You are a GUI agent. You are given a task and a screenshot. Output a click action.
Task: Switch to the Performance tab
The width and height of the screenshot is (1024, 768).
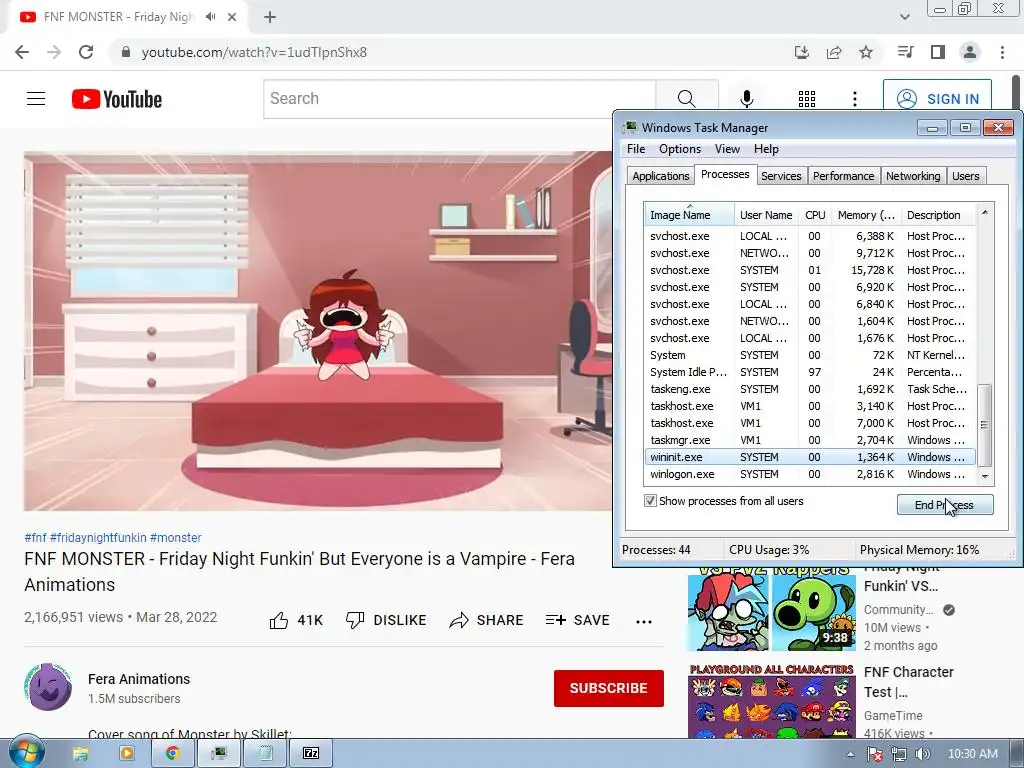(x=843, y=176)
